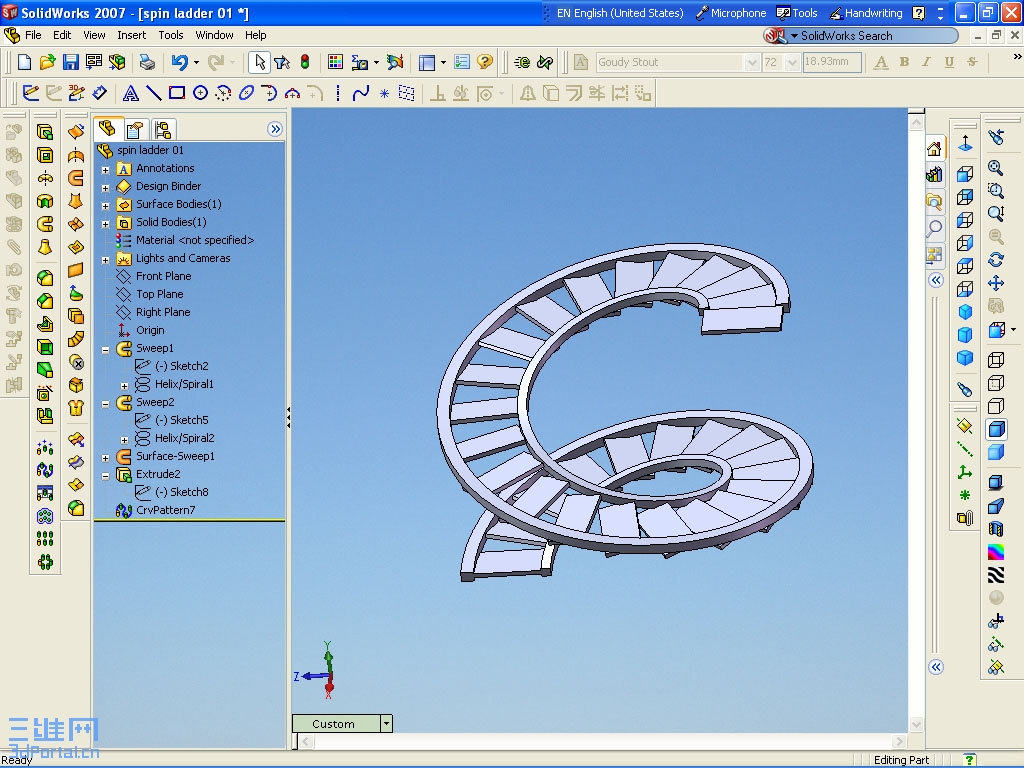1024x768 pixels.
Task: Toggle Shaded display mode
Action: pyautogui.click(x=996, y=452)
